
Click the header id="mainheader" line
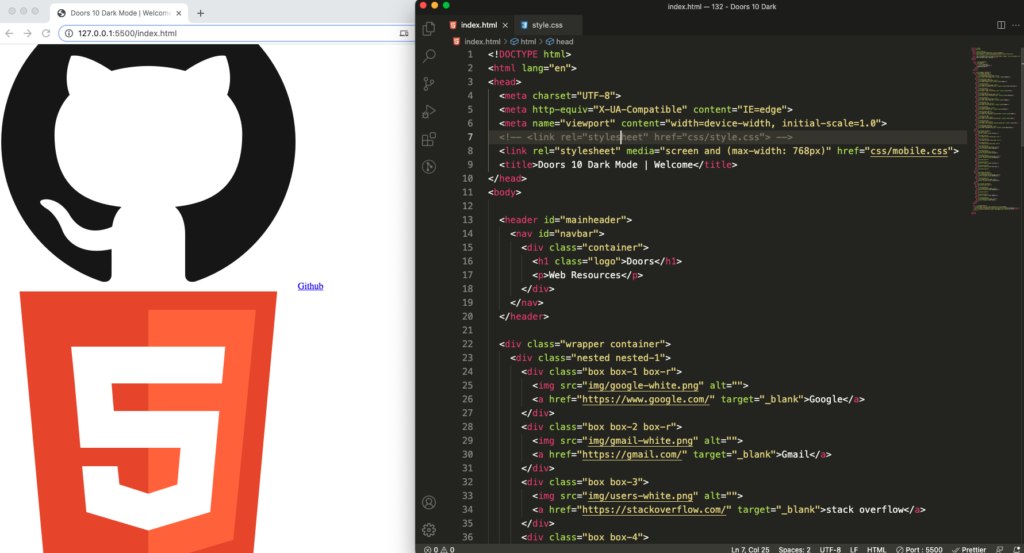pos(565,220)
